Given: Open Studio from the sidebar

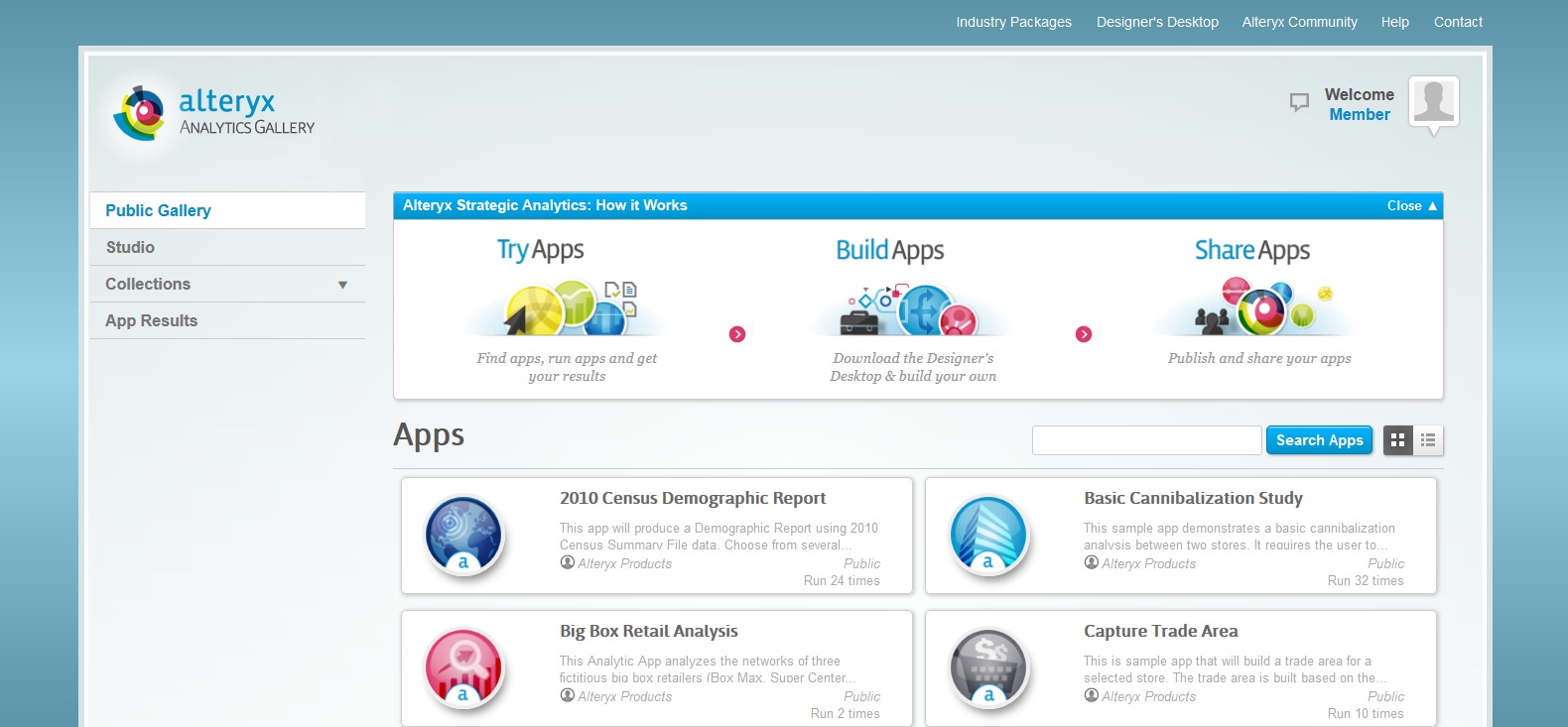Looking at the screenshot, I should tap(227, 247).
